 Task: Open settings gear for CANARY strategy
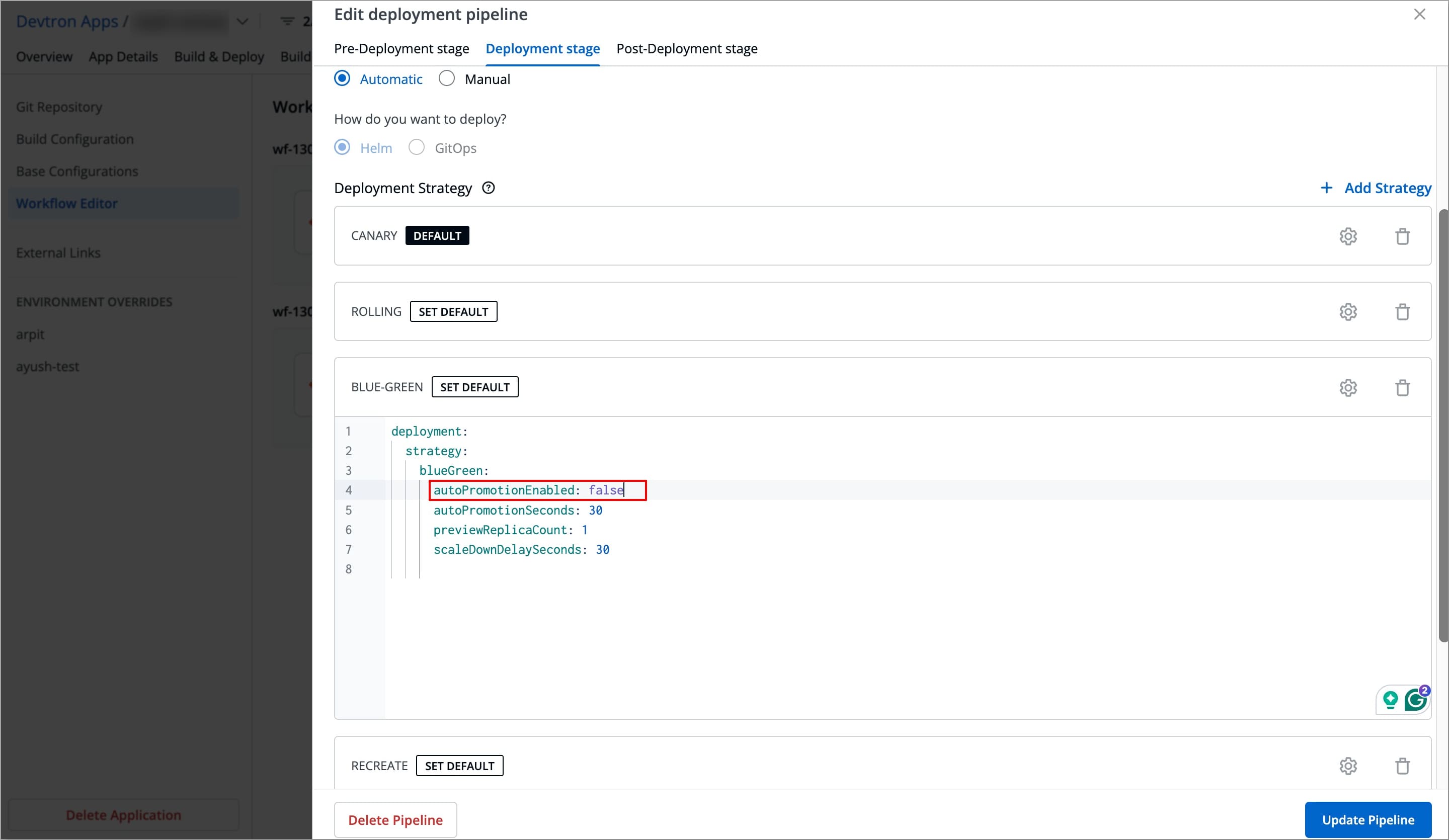click(x=1348, y=236)
